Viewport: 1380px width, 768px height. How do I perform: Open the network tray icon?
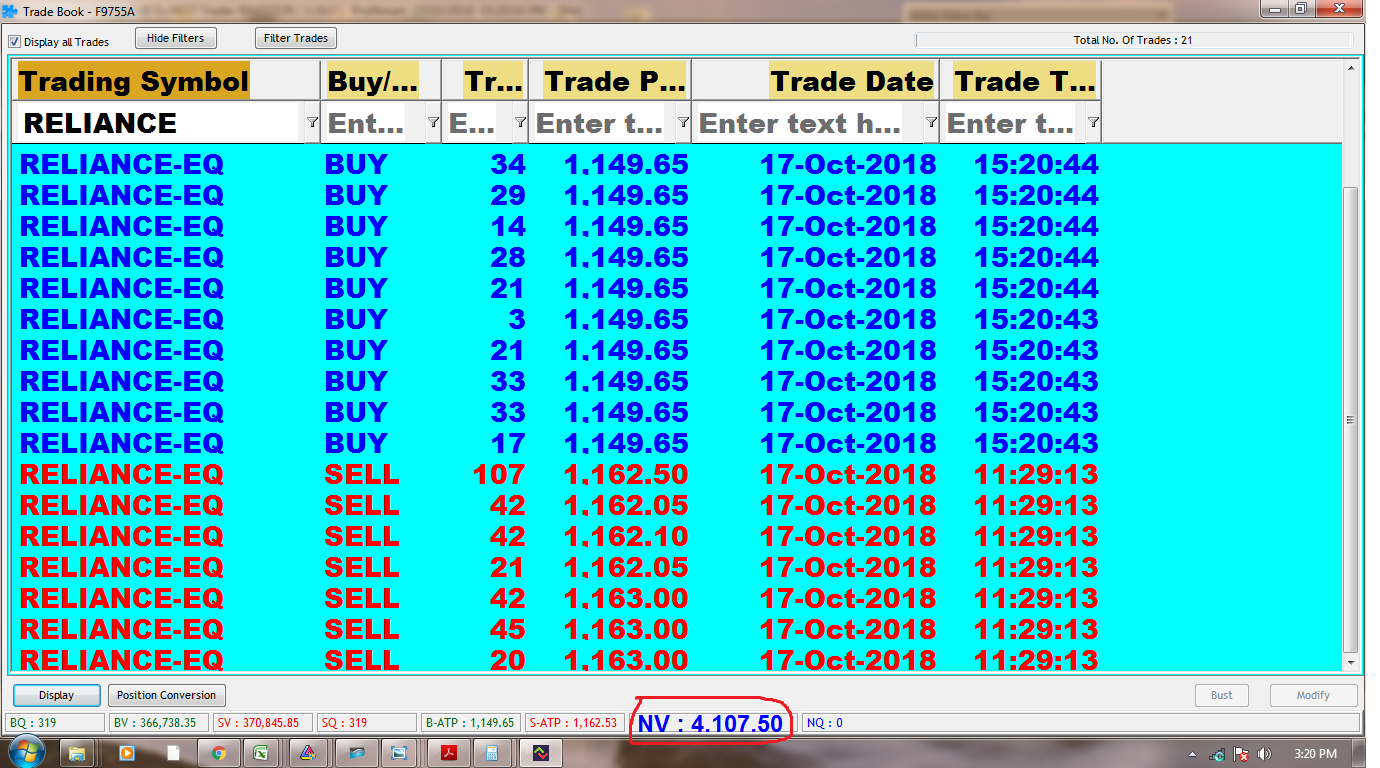tap(1217, 753)
